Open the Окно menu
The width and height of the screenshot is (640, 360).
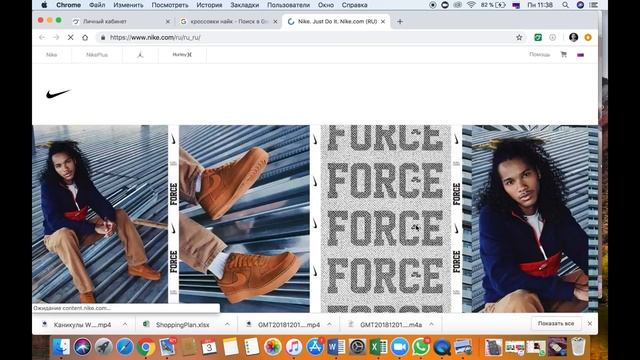tap(326, 5)
